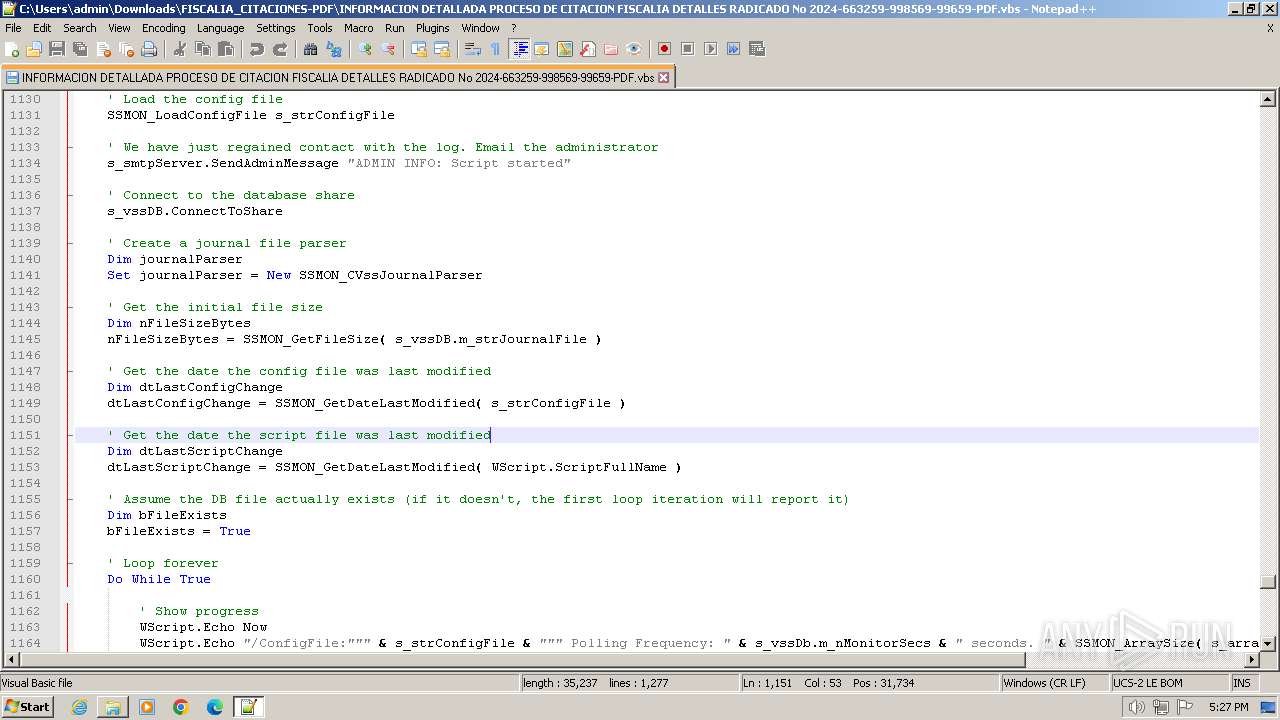This screenshot has height=720, width=1280.
Task: Open the Document Map icon
Action: pos(565,49)
